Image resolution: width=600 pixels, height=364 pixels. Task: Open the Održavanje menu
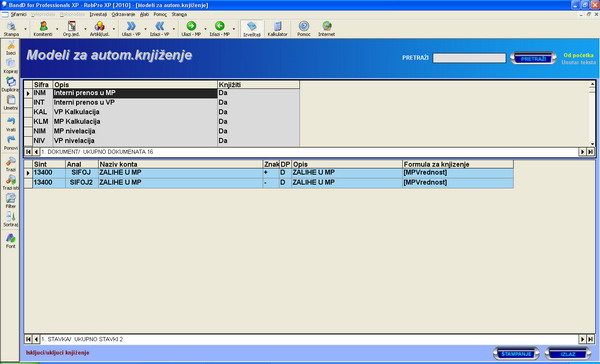tap(123, 14)
